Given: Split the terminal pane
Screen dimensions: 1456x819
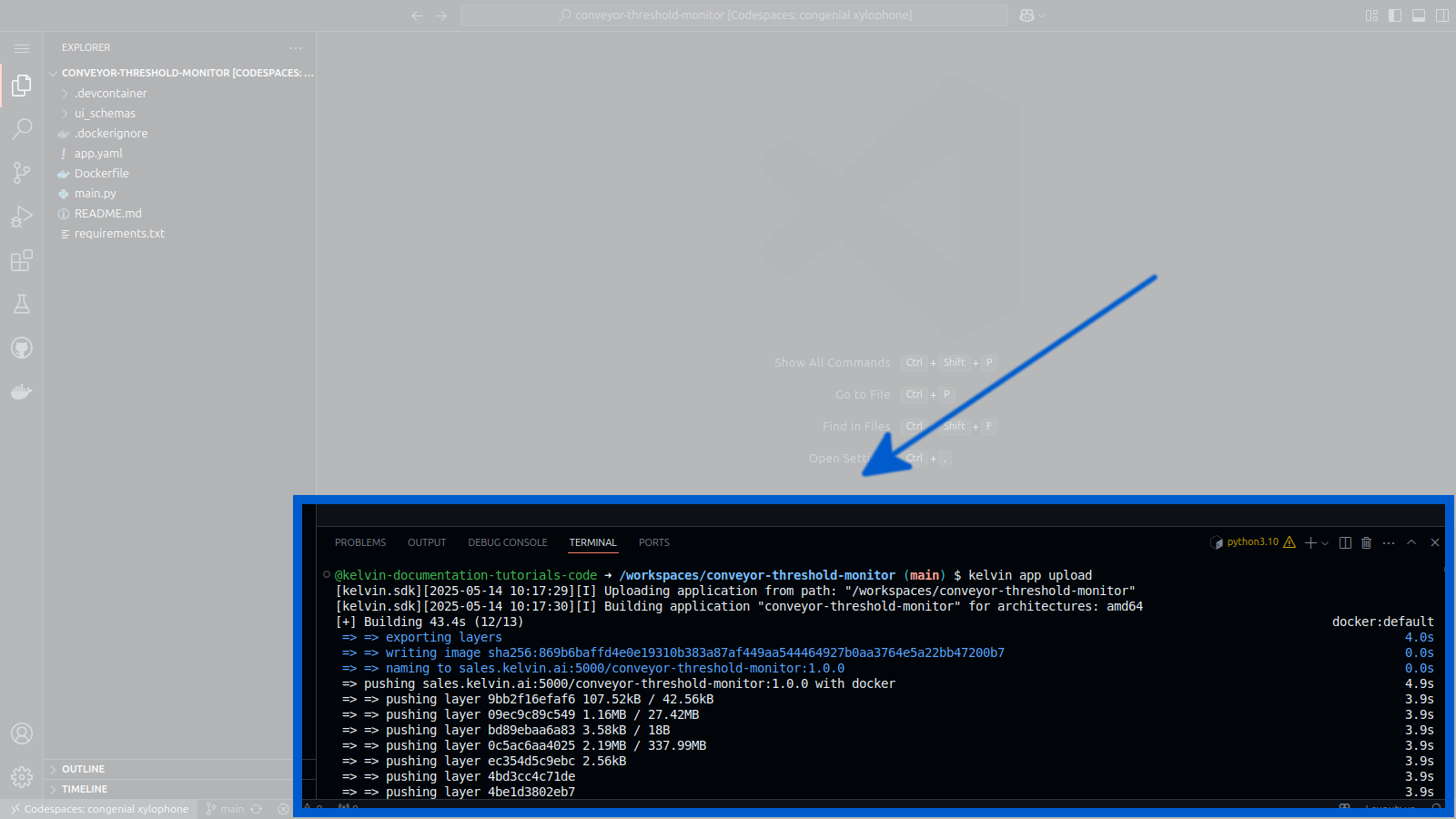Looking at the screenshot, I should point(1346,542).
